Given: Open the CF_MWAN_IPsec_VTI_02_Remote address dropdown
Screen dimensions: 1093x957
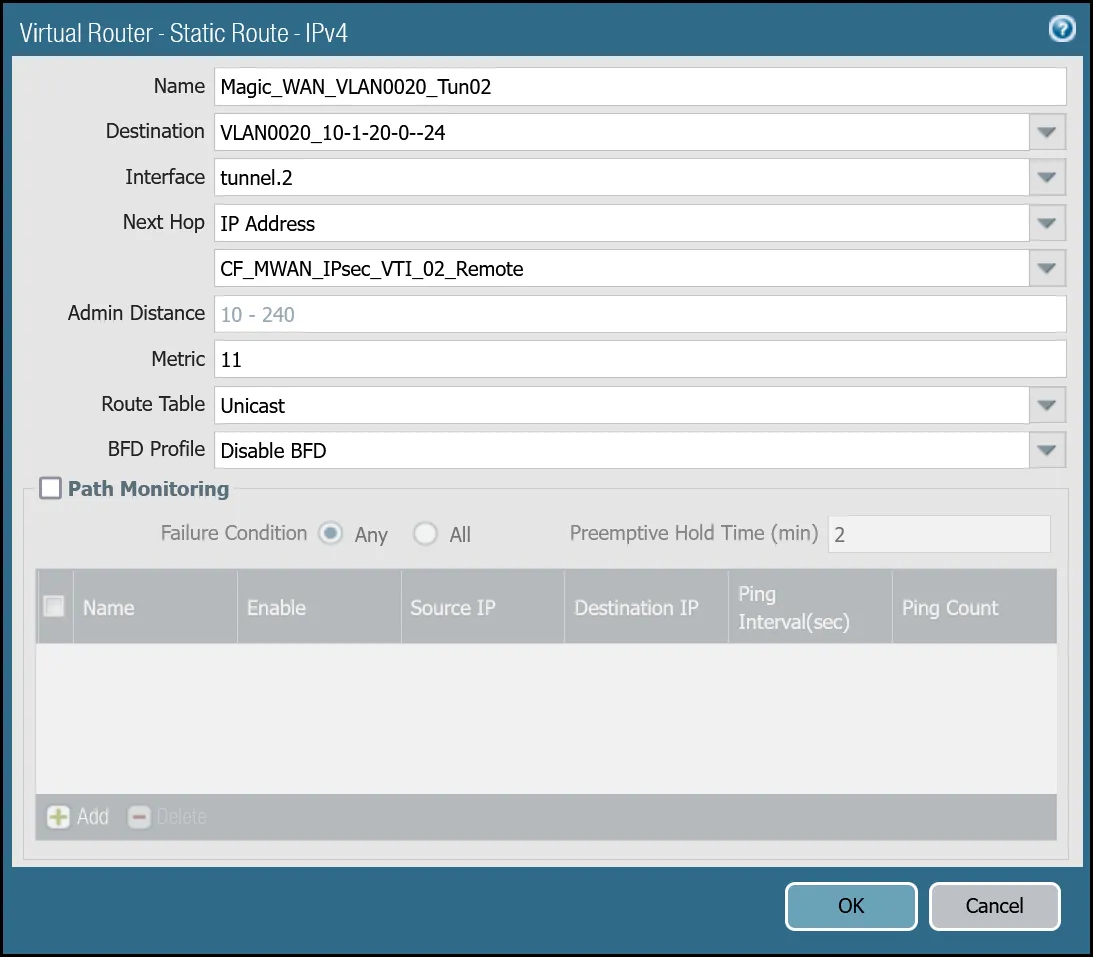Looking at the screenshot, I should (1047, 268).
